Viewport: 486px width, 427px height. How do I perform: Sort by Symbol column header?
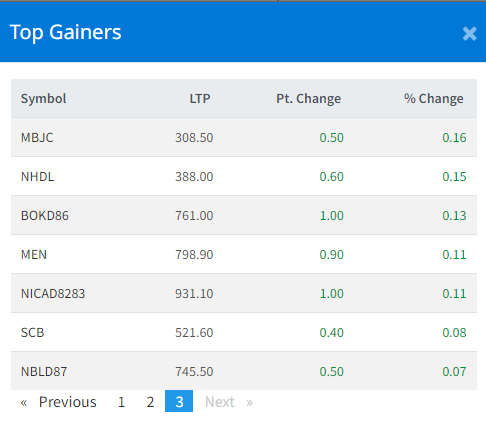(43, 98)
